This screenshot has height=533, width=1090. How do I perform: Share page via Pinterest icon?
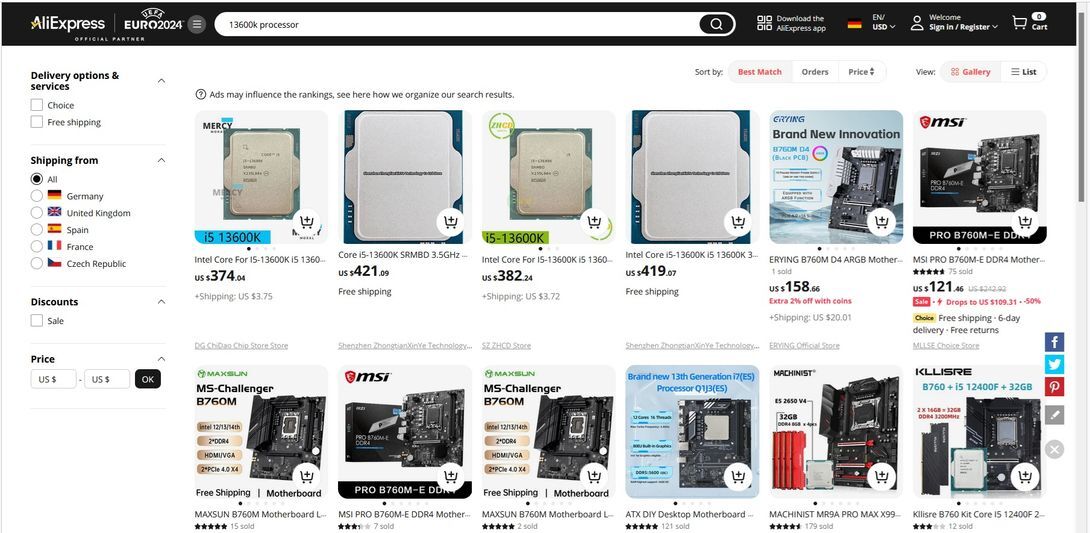(x=1054, y=386)
